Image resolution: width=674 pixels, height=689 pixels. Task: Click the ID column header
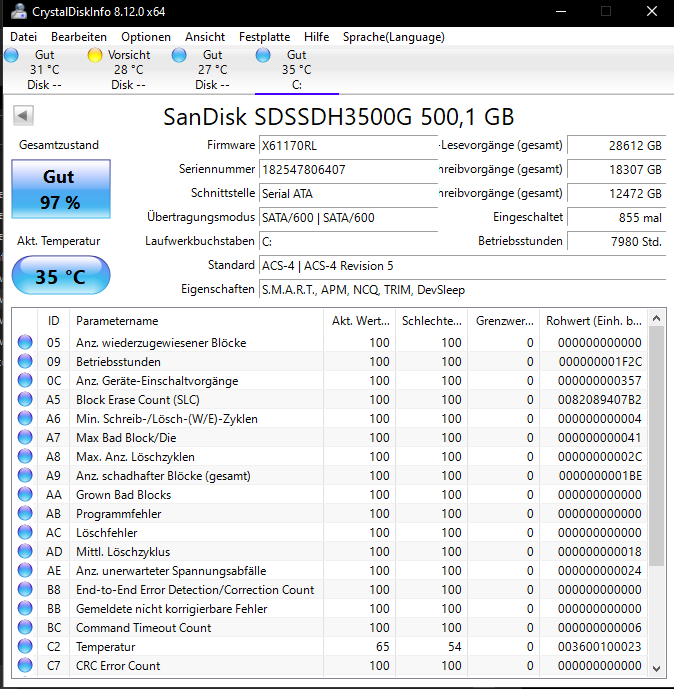click(53, 321)
